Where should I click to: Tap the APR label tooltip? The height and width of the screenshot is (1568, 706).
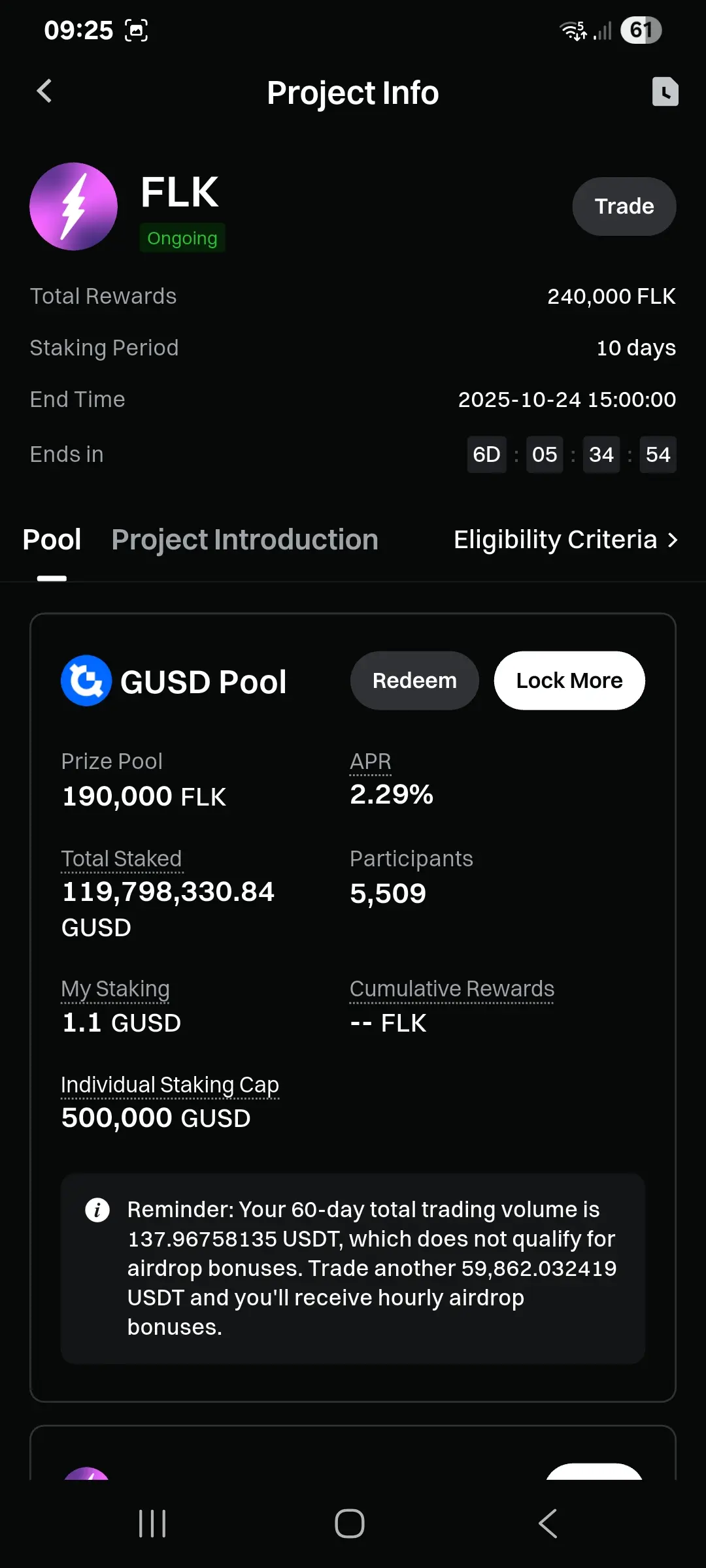(x=371, y=762)
